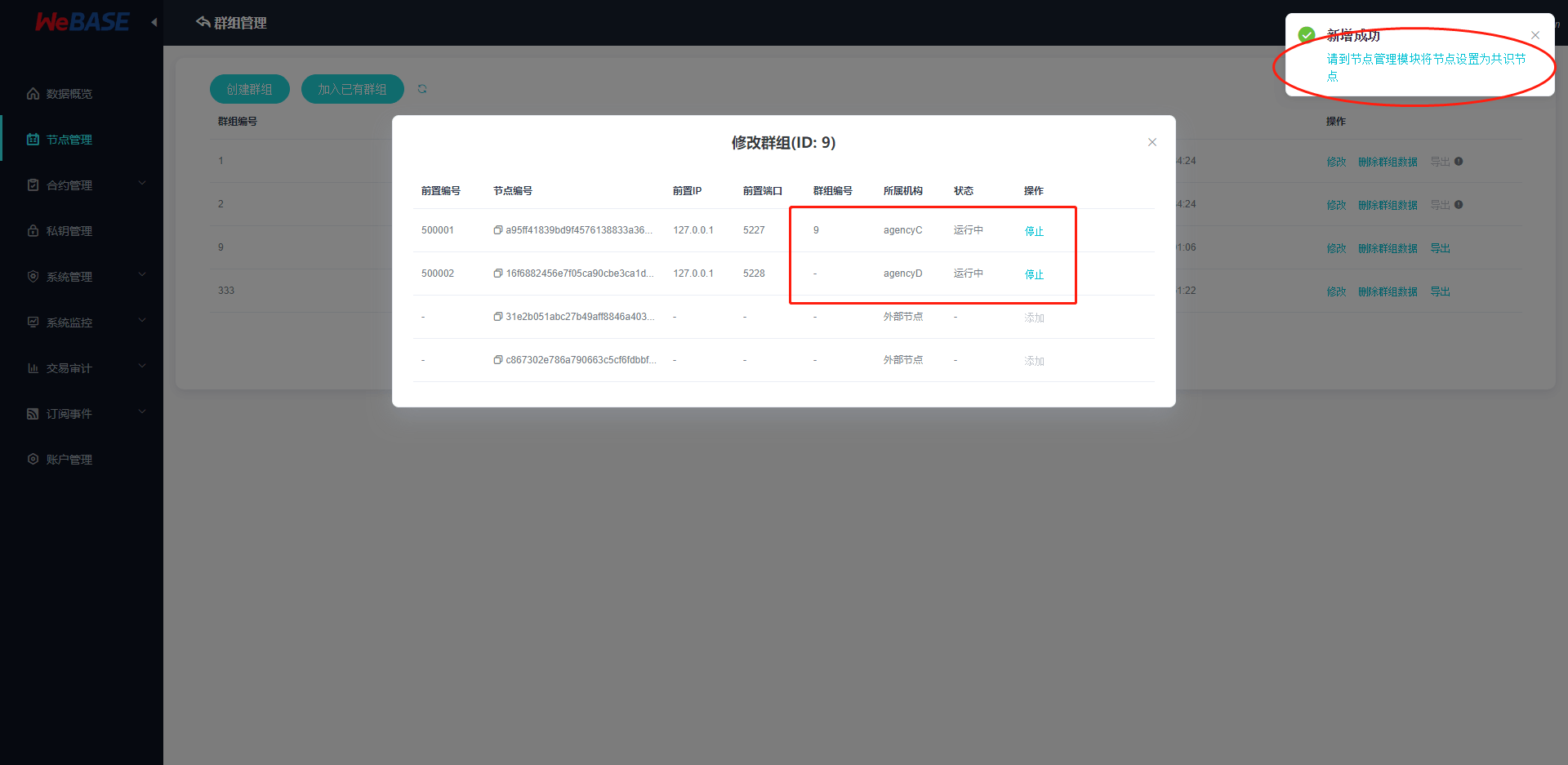Click the 合约管理 sidebar icon

[x=33, y=185]
